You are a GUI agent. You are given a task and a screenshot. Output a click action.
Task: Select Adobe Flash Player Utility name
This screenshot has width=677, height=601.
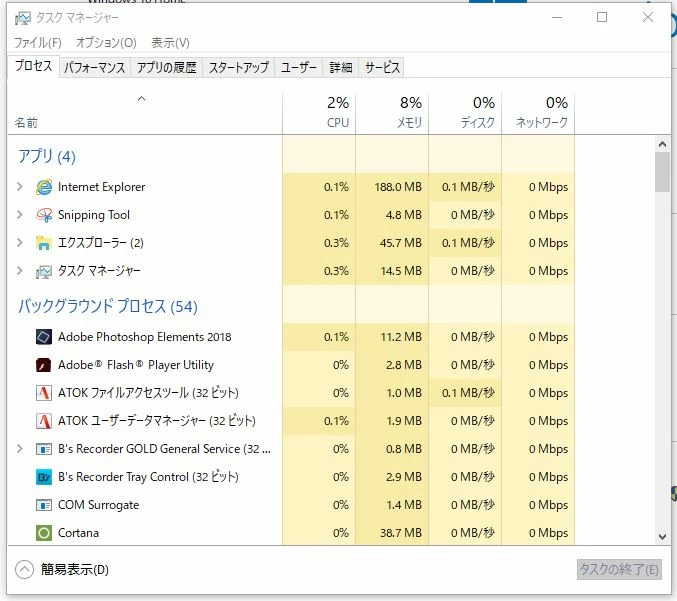point(136,365)
